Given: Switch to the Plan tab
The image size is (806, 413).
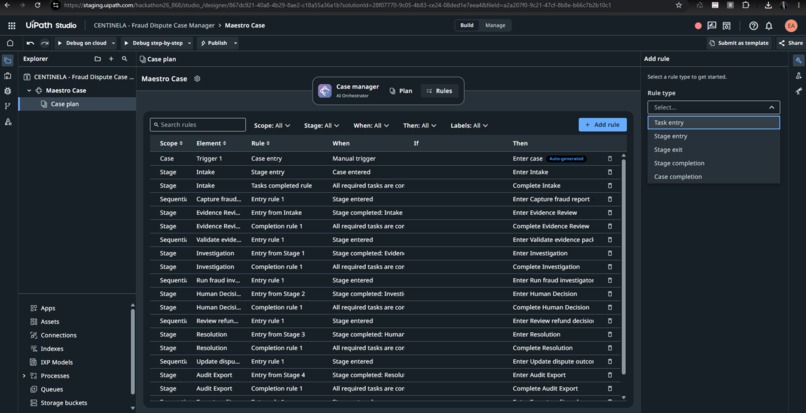Looking at the screenshot, I should 400,91.
